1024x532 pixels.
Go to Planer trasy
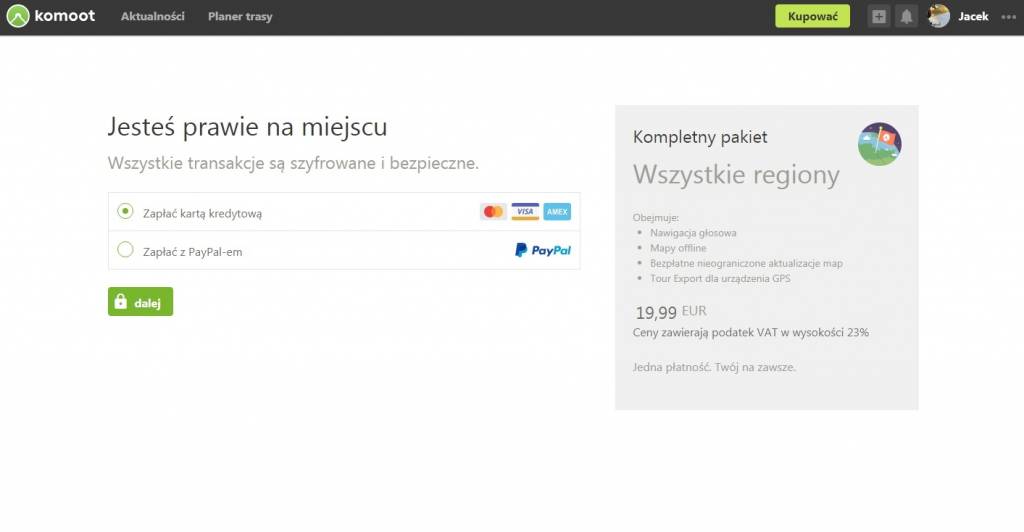pos(240,17)
